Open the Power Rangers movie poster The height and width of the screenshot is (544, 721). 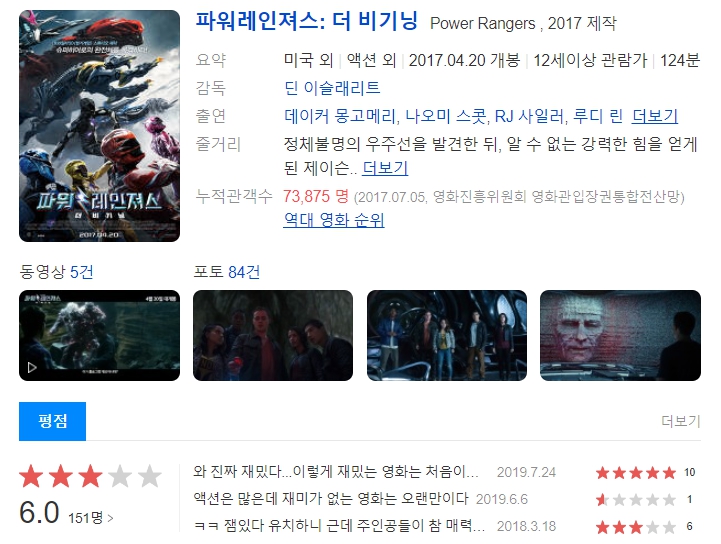[x=99, y=126]
